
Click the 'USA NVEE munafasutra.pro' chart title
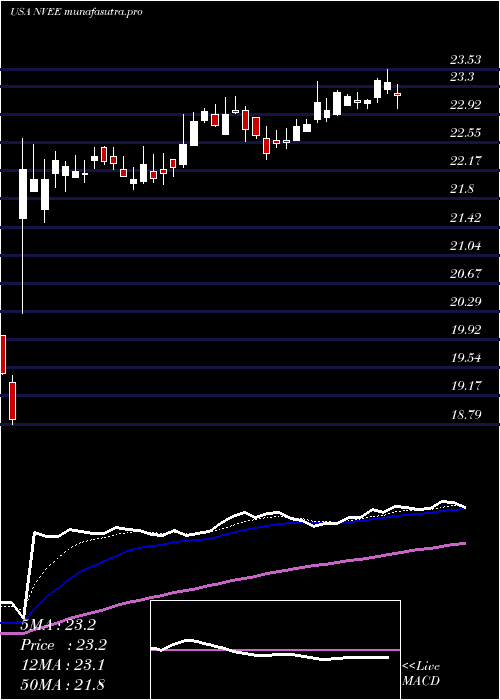[x=76, y=12]
